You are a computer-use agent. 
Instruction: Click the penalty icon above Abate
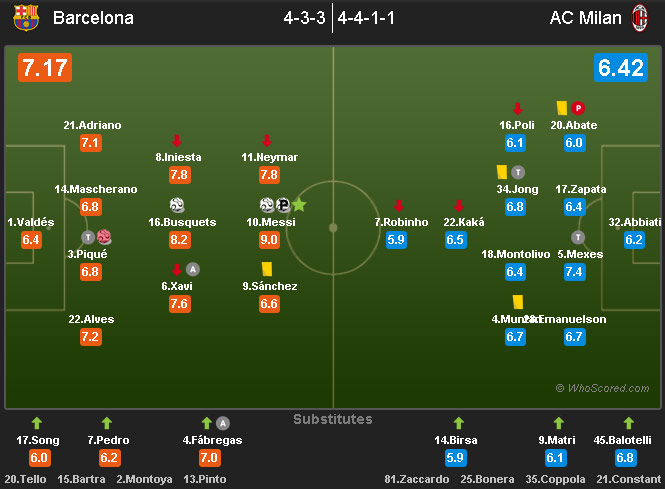point(579,108)
